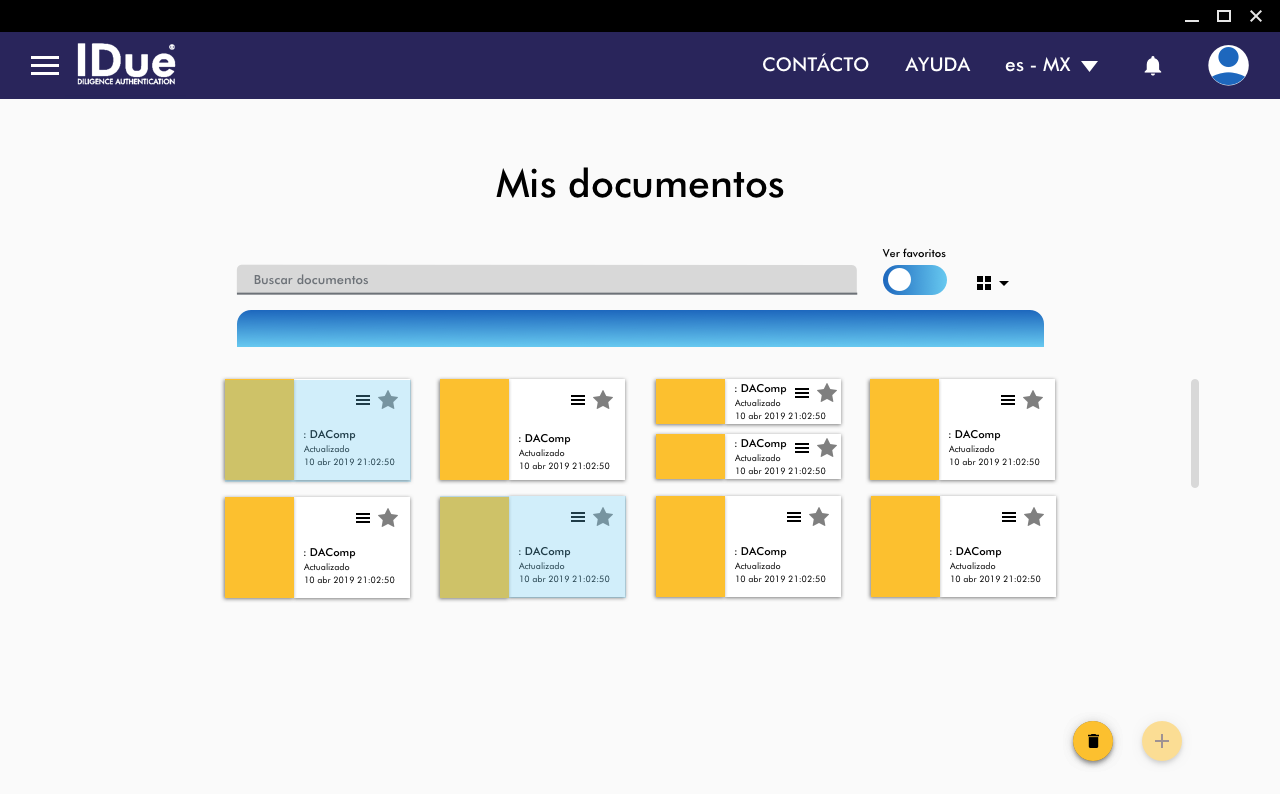The width and height of the screenshot is (1280, 794).
Task: Toggle the Ver favoritos switch
Action: tap(914, 280)
